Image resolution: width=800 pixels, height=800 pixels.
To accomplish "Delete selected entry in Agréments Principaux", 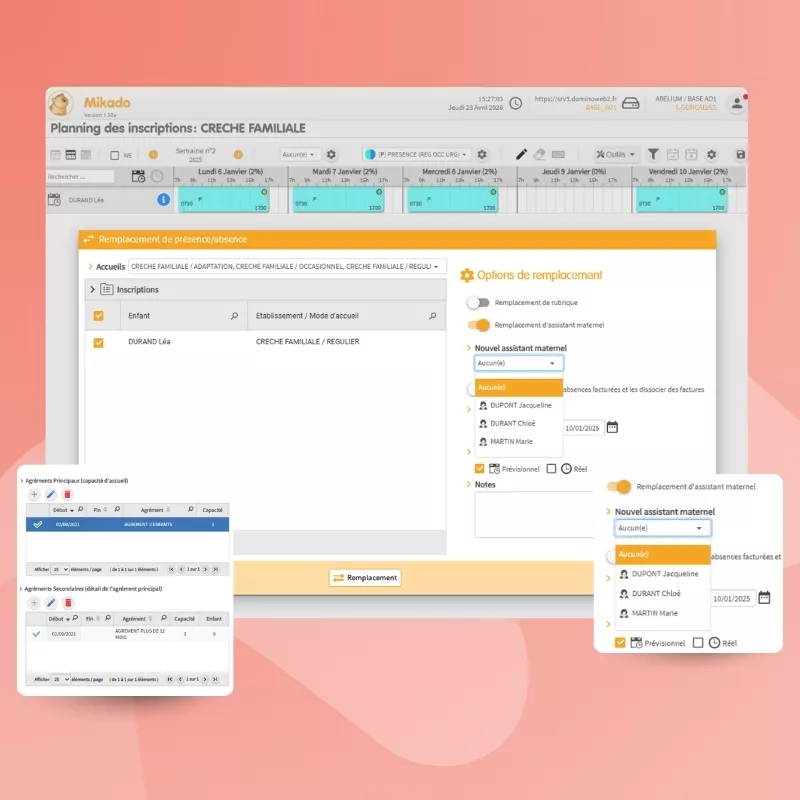I will pyautogui.click(x=68, y=494).
